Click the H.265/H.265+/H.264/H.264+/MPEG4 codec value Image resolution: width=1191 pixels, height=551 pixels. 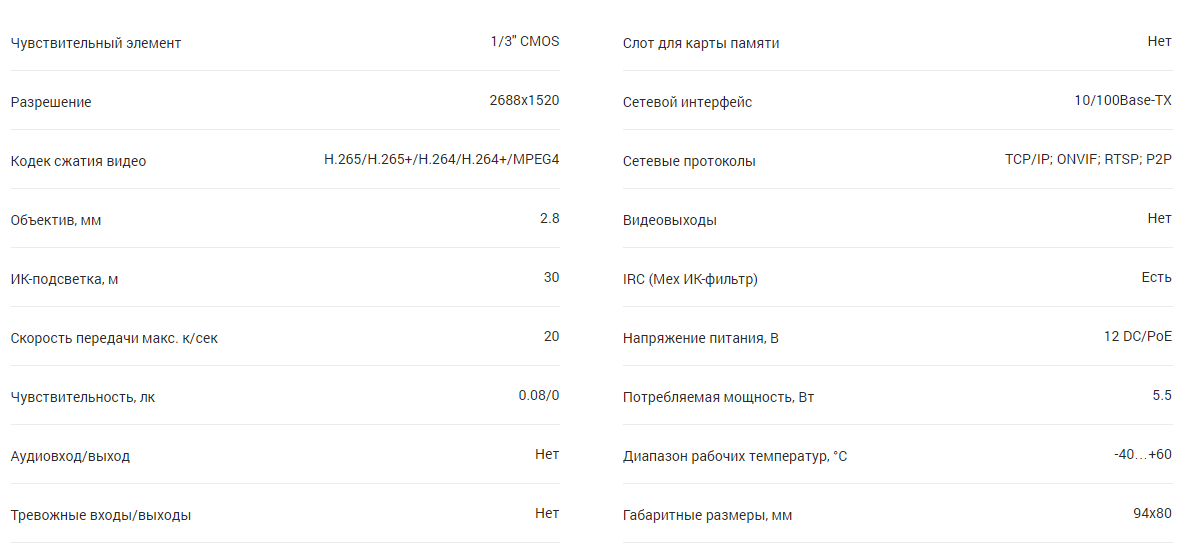(x=441, y=160)
